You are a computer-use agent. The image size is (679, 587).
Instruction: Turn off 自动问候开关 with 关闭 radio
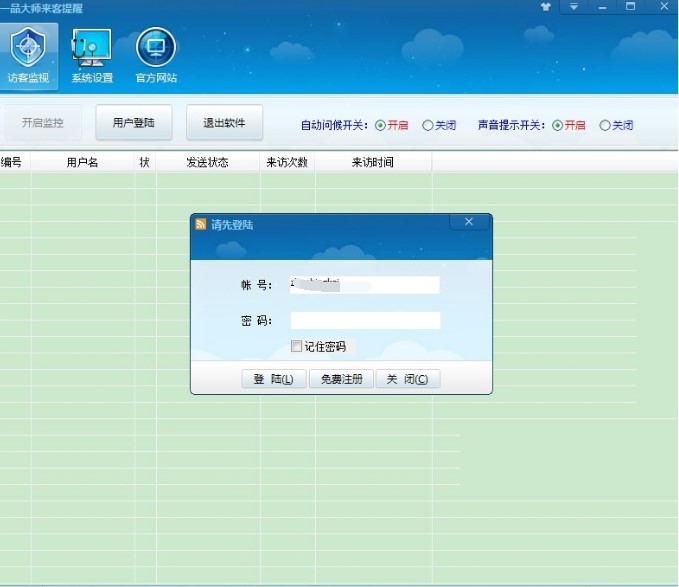pyautogui.click(x=427, y=126)
